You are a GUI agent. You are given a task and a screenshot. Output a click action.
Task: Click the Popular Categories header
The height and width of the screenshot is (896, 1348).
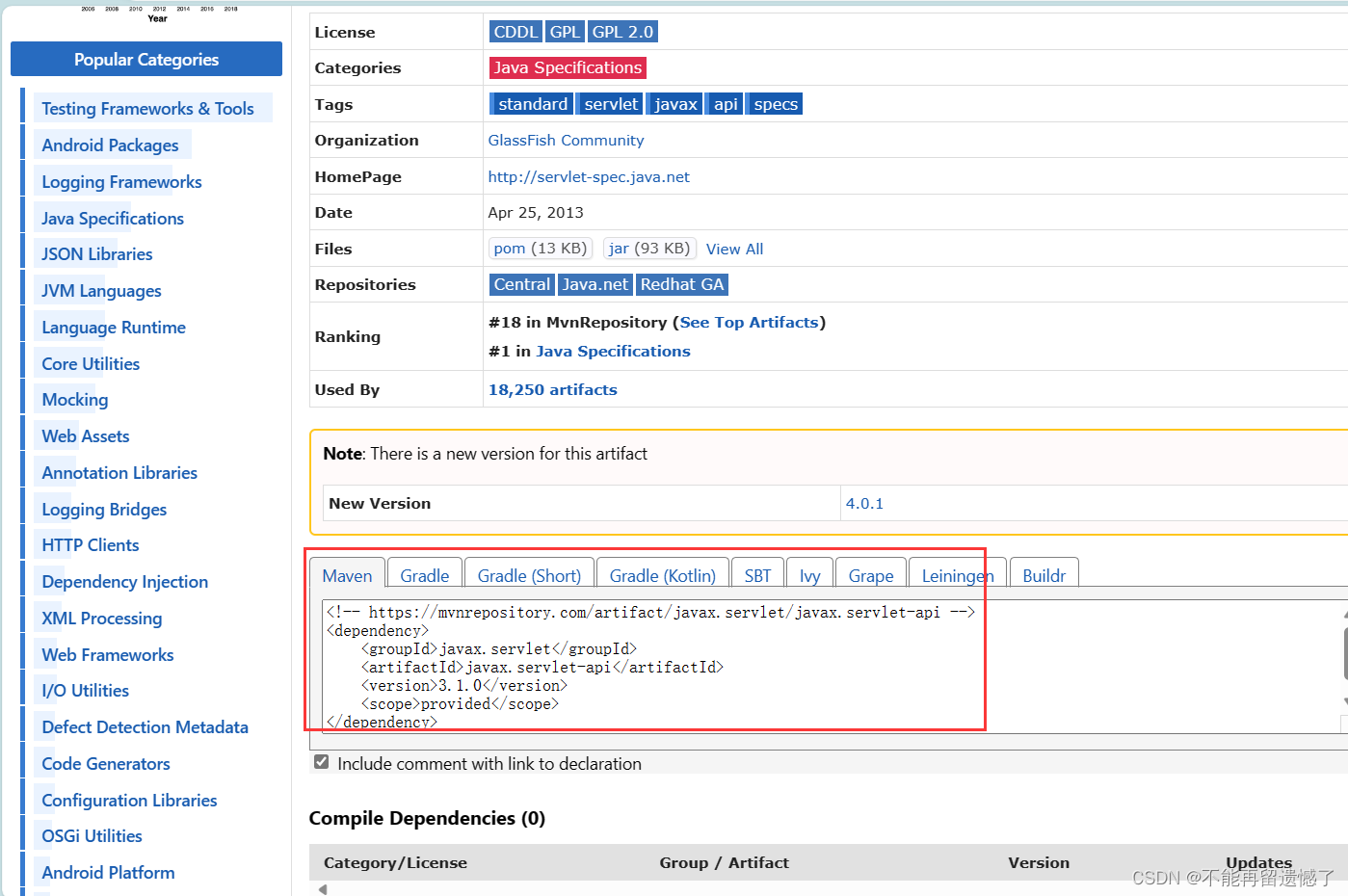146,59
